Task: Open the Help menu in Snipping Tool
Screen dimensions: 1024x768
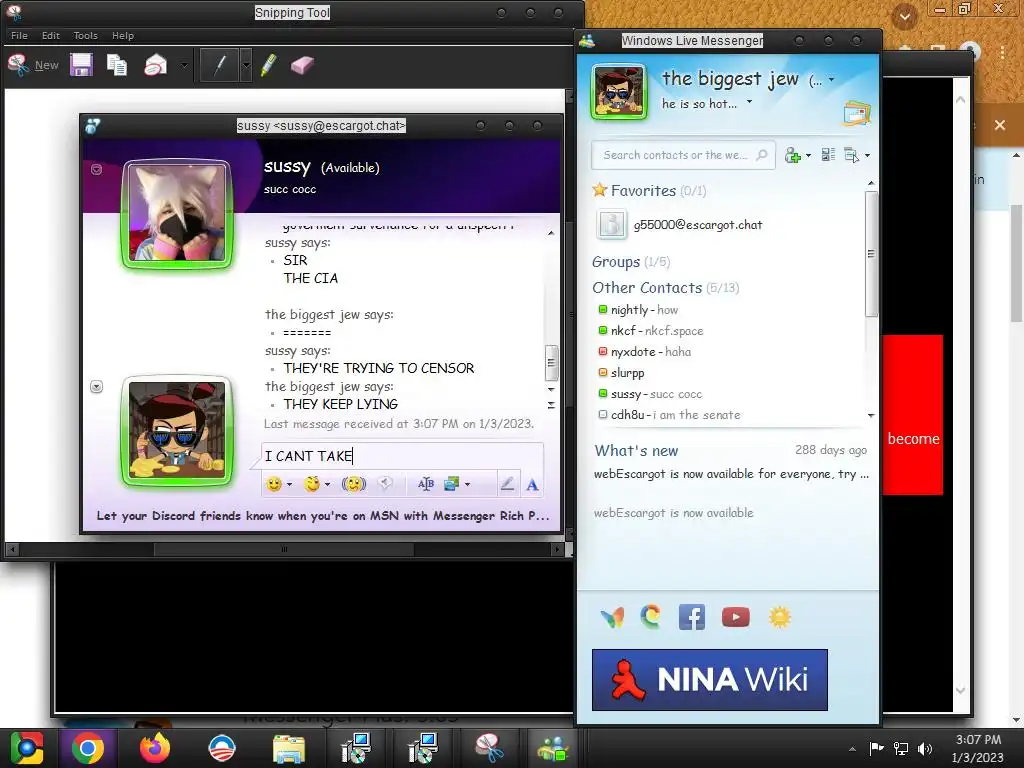Action: [x=123, y=35]
